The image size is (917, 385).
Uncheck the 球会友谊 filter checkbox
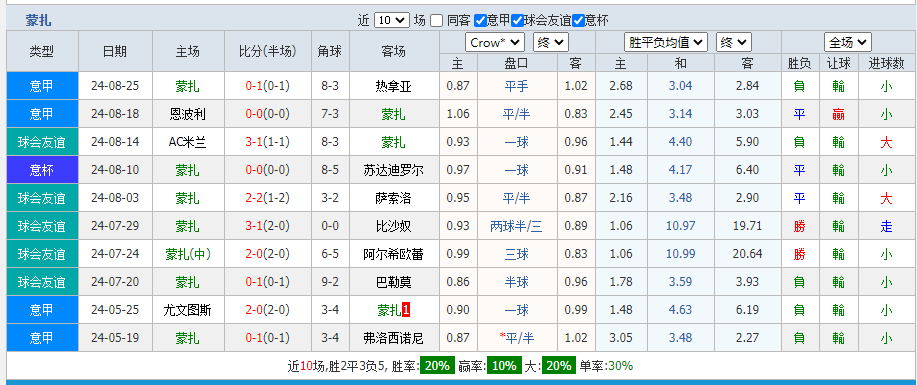tap(517, 21)
